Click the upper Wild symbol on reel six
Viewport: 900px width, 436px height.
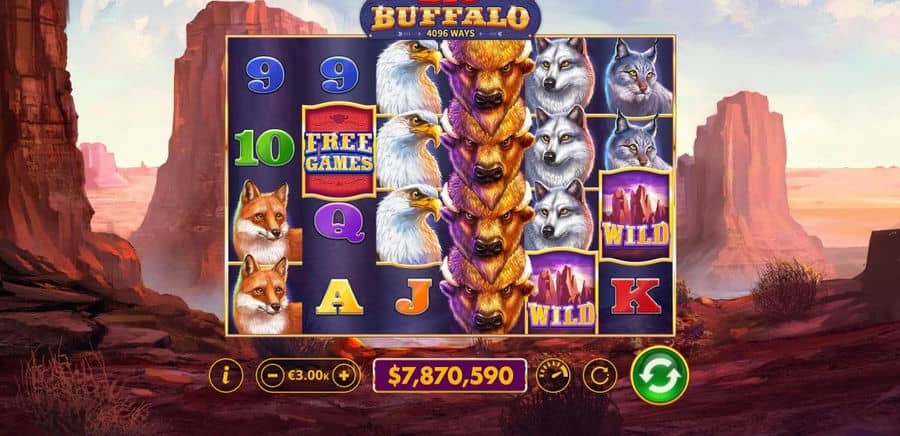point(635,216)
